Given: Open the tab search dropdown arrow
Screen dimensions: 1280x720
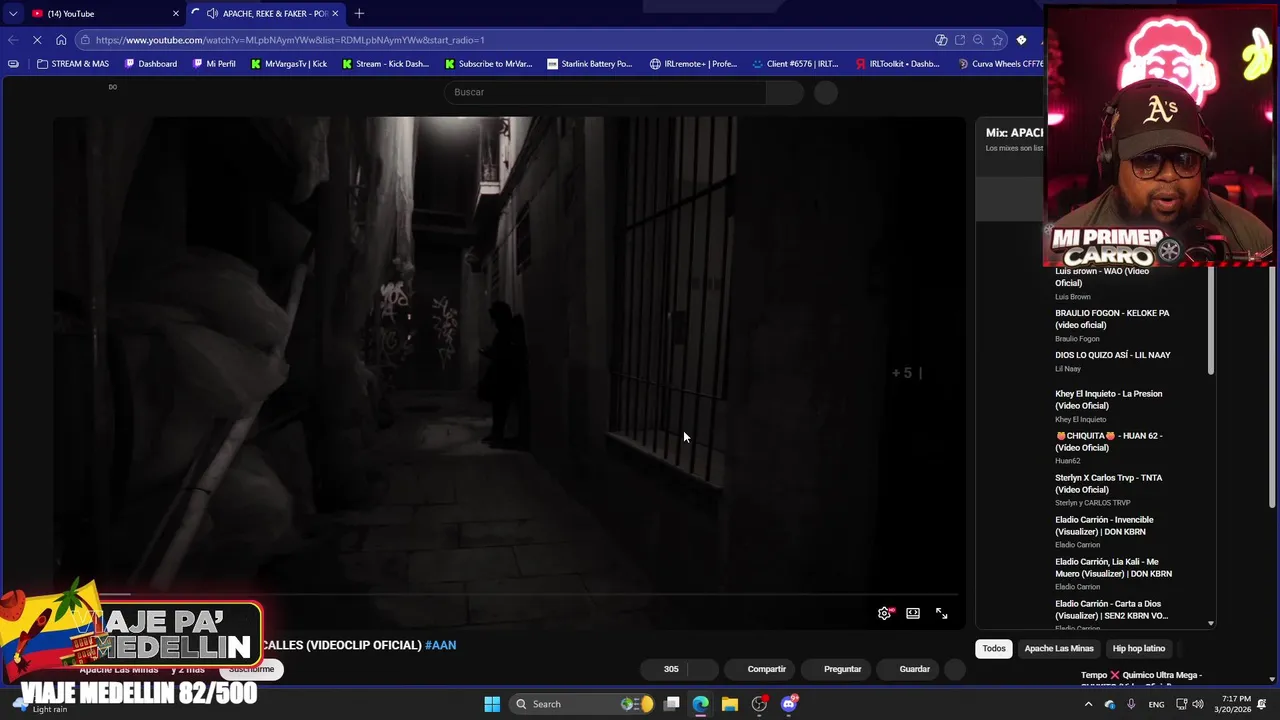Looking at the screenshot, I should click(13, 13).
